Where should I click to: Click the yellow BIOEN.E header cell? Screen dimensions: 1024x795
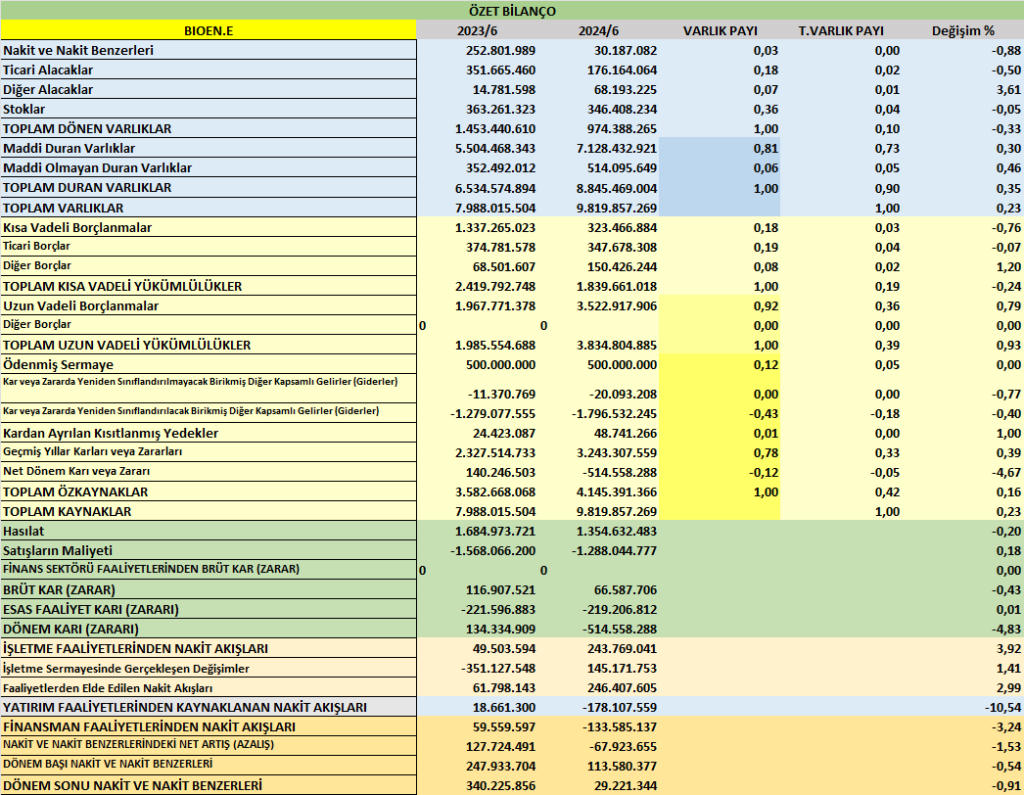click(208, 30)
